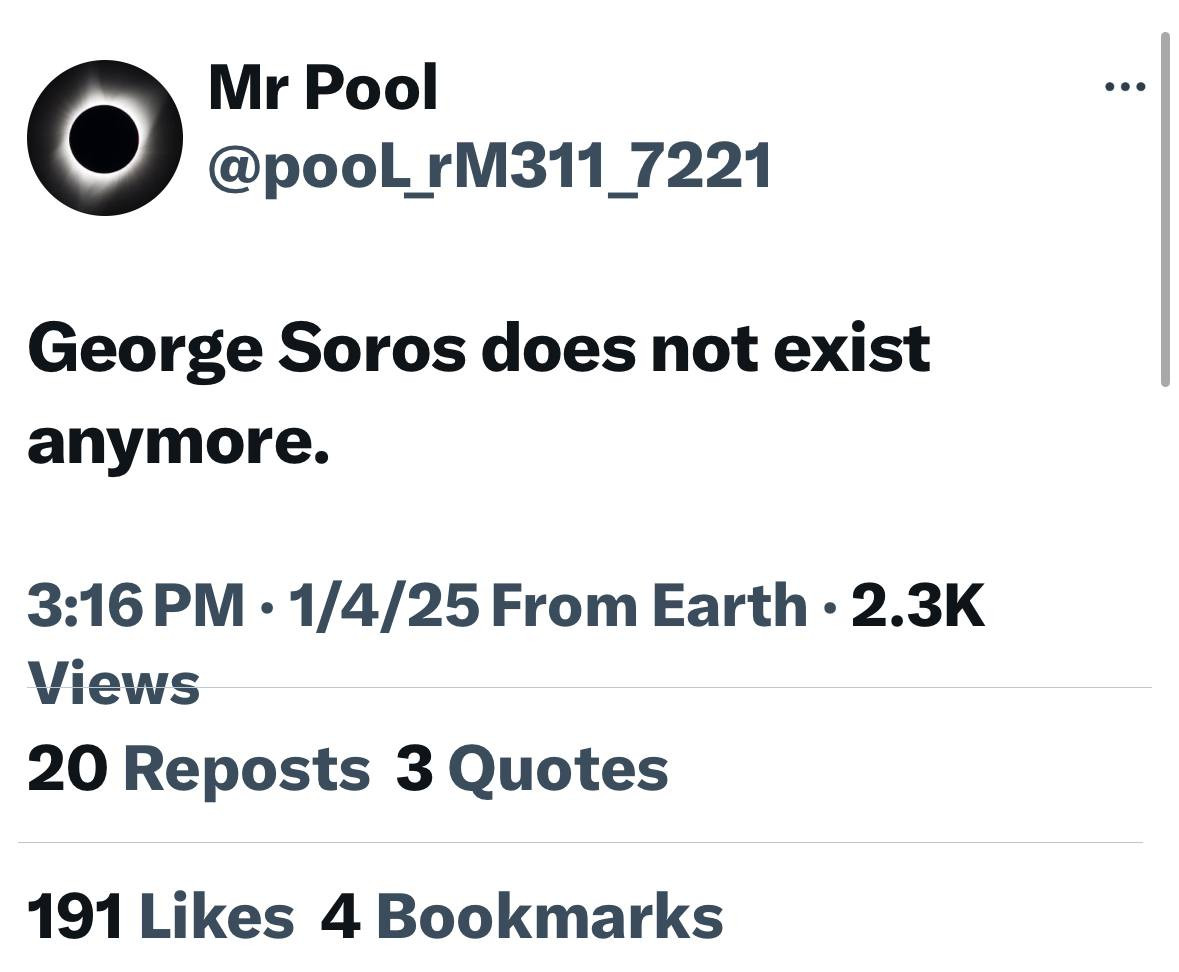Click the 1/4/25 post date
The width and height of the screenshot is (1179, 972).
point(383,606)
